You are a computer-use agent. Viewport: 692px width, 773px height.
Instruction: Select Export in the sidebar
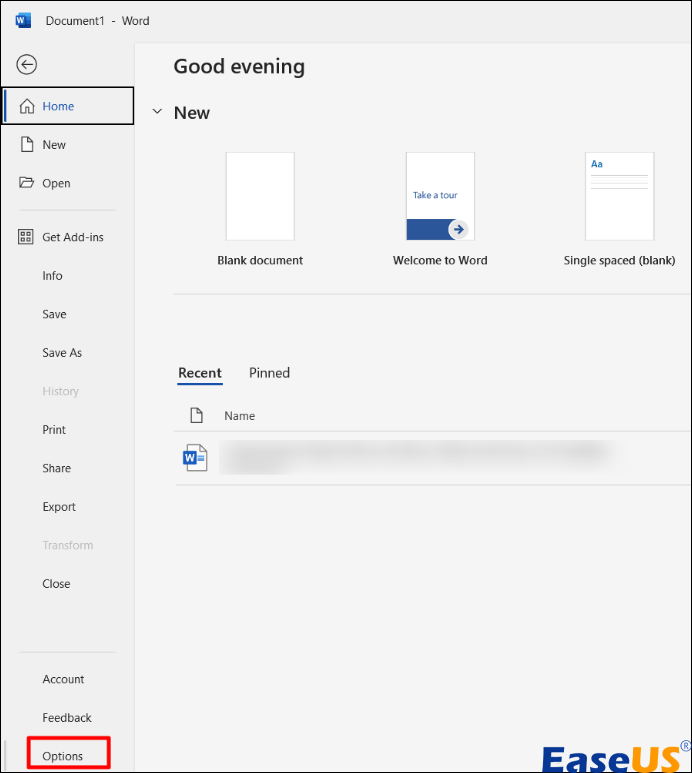68,506
